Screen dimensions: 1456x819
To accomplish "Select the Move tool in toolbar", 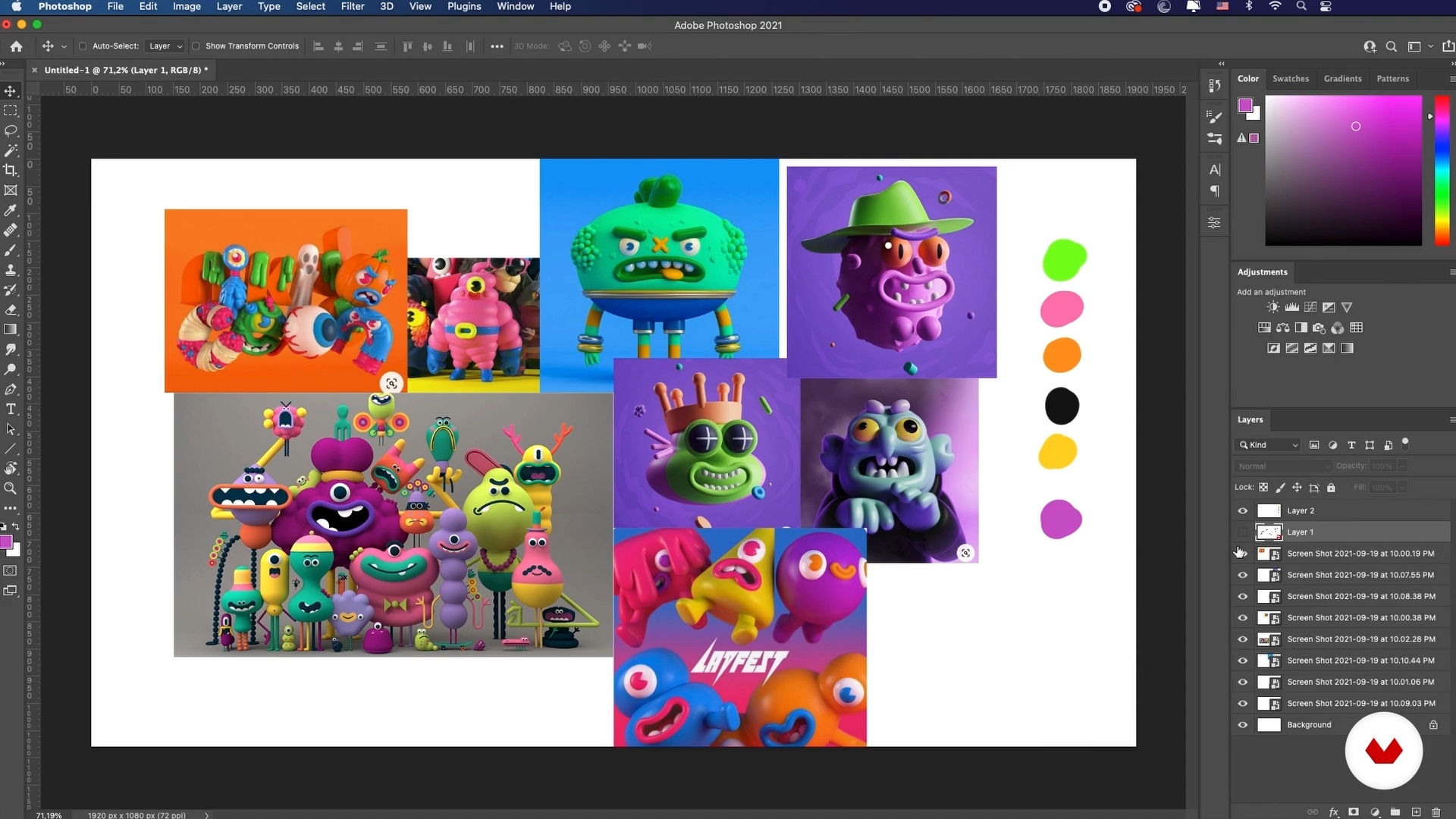I will coord(11,91).
